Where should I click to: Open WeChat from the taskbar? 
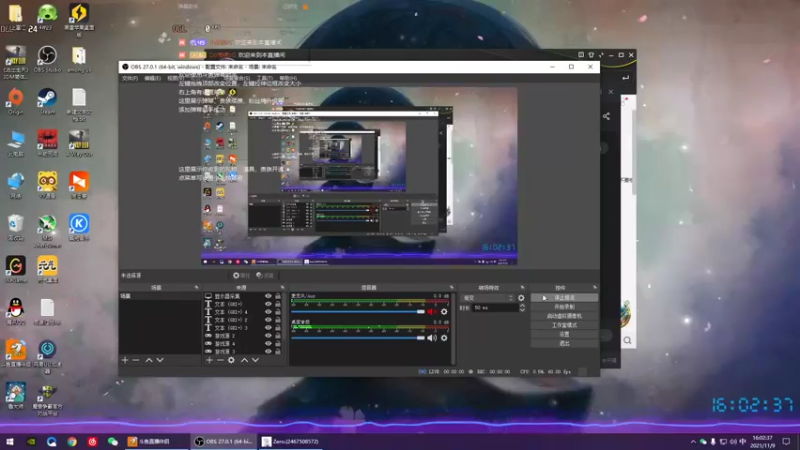tap(113, 441)
